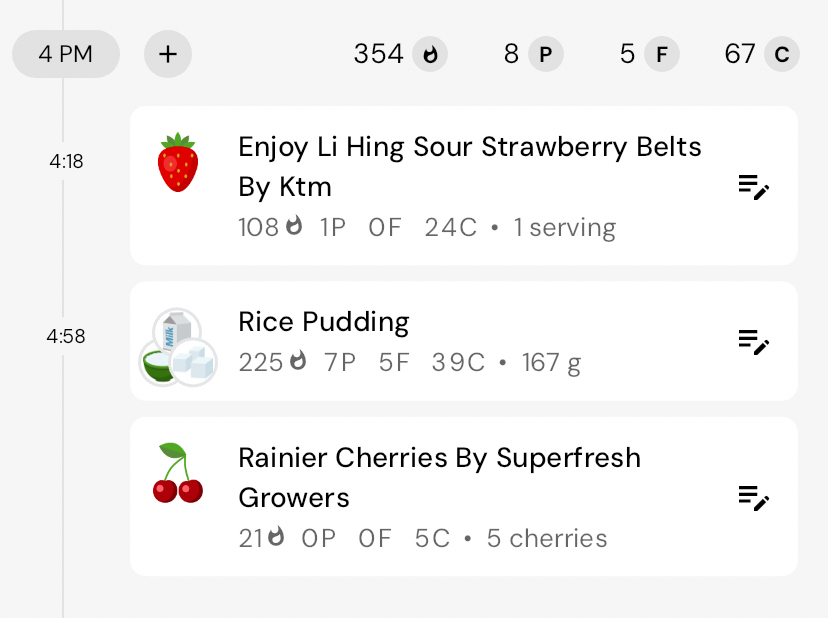Click the 5 cherries serving text
Image resolution: width=828 pixels, height=618 pixels.
[x=547, y=538]
